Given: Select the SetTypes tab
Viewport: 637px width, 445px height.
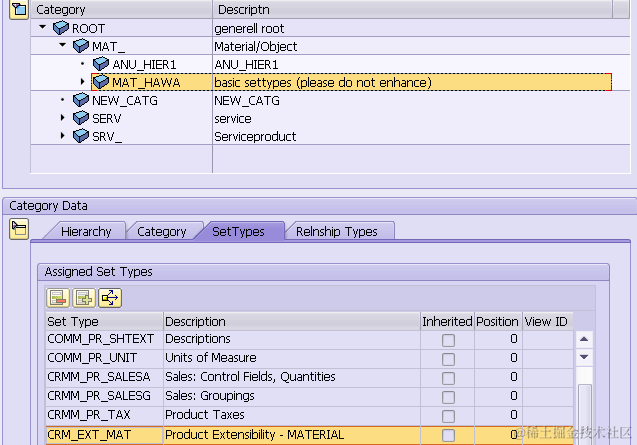Looking at the screenshot, I should click(238, 231).
